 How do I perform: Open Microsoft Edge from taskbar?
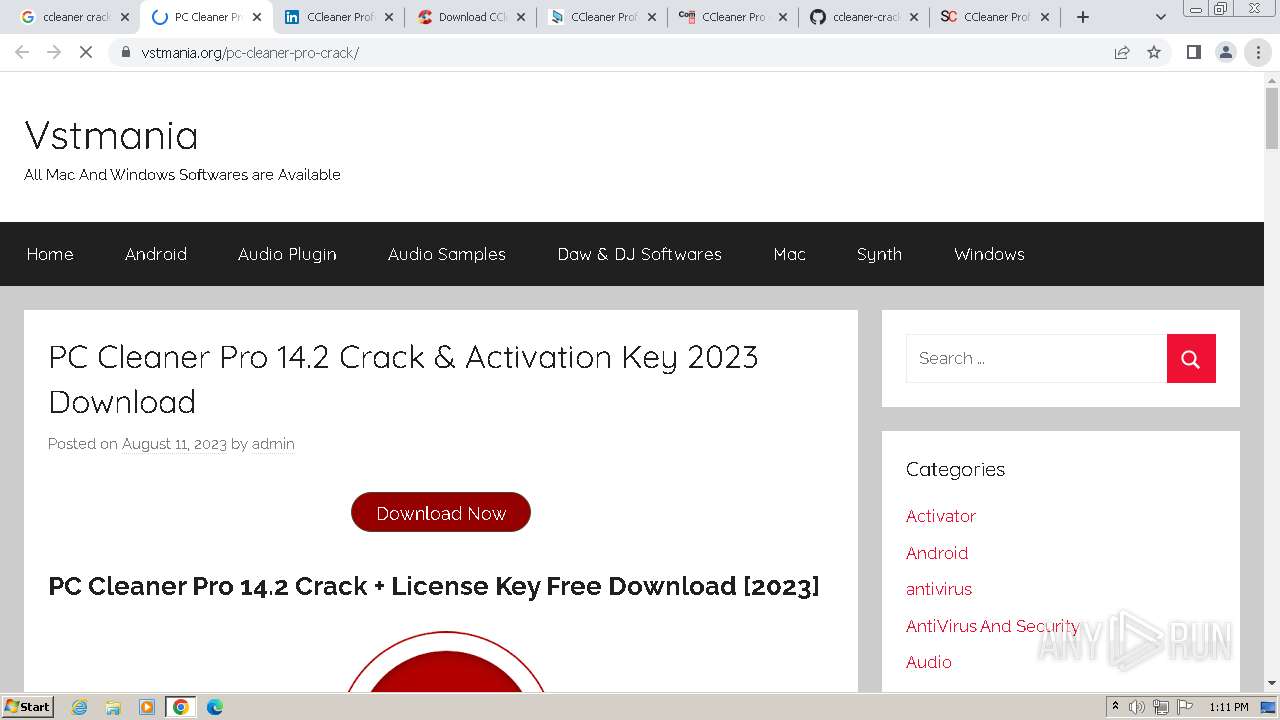click(x=215, y=707)
